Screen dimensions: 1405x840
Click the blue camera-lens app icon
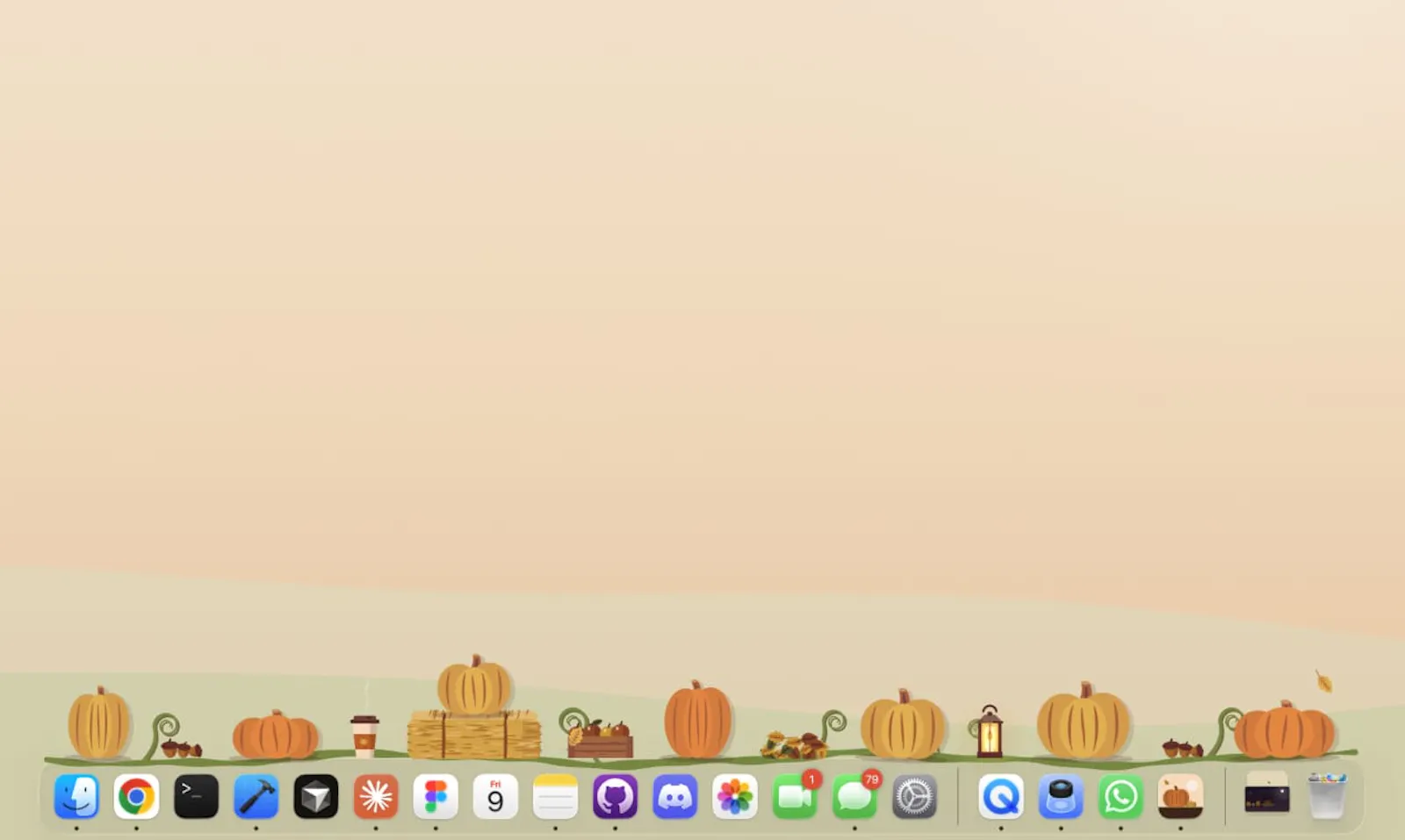click(1061, 797)
